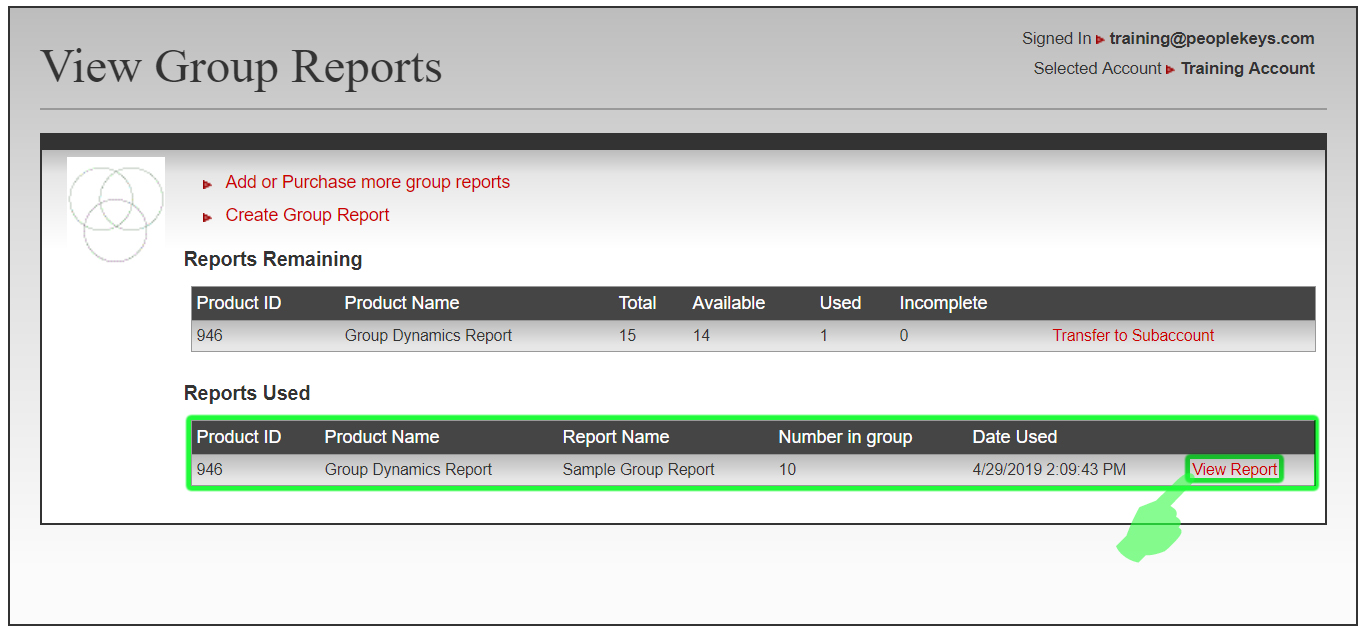Screen dimensions: 1365x630
Task: Open Add or Purchase more group reports
Action: click(367, 182)
